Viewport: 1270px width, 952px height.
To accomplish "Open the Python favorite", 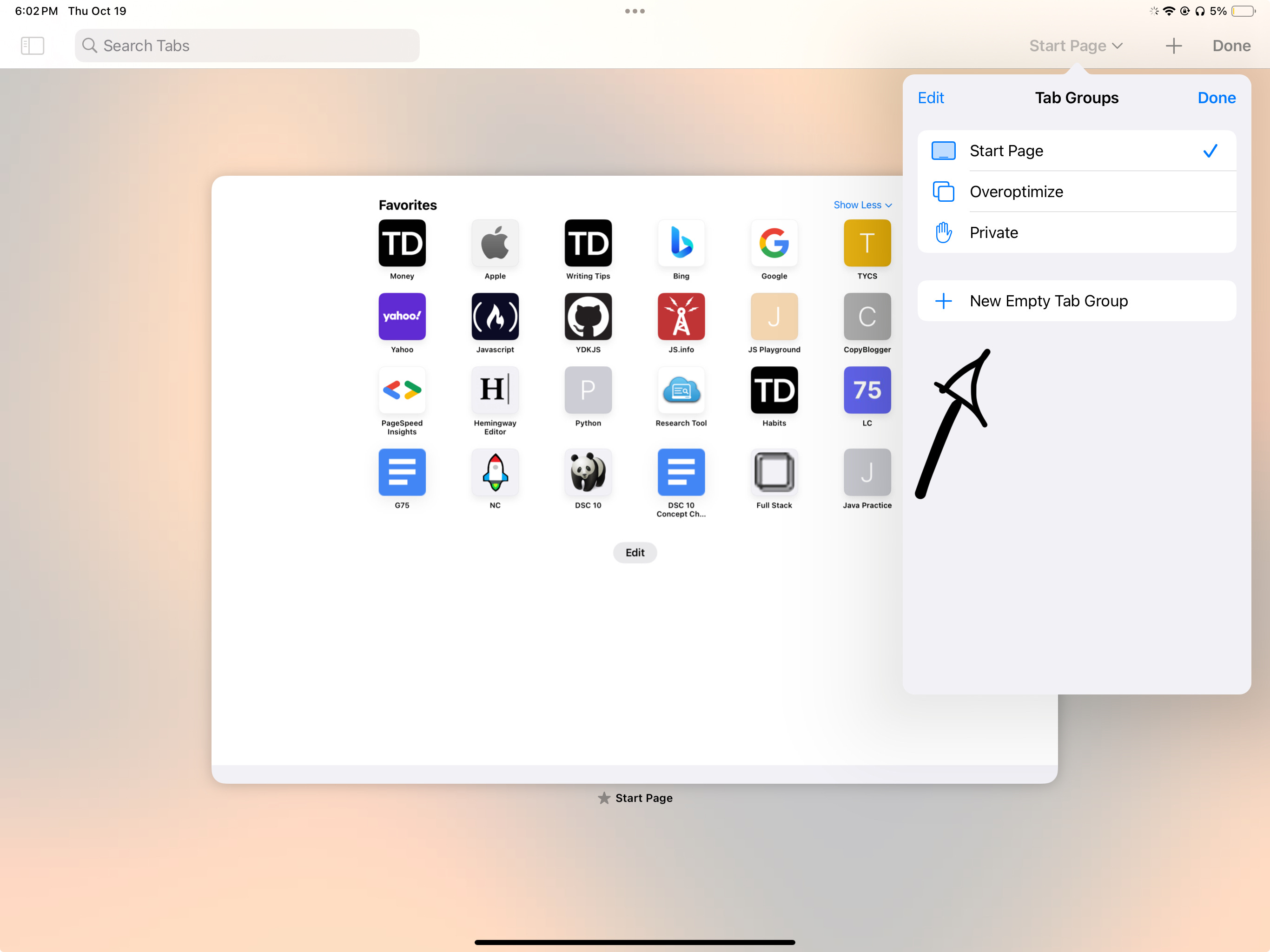I will [588, 390].
